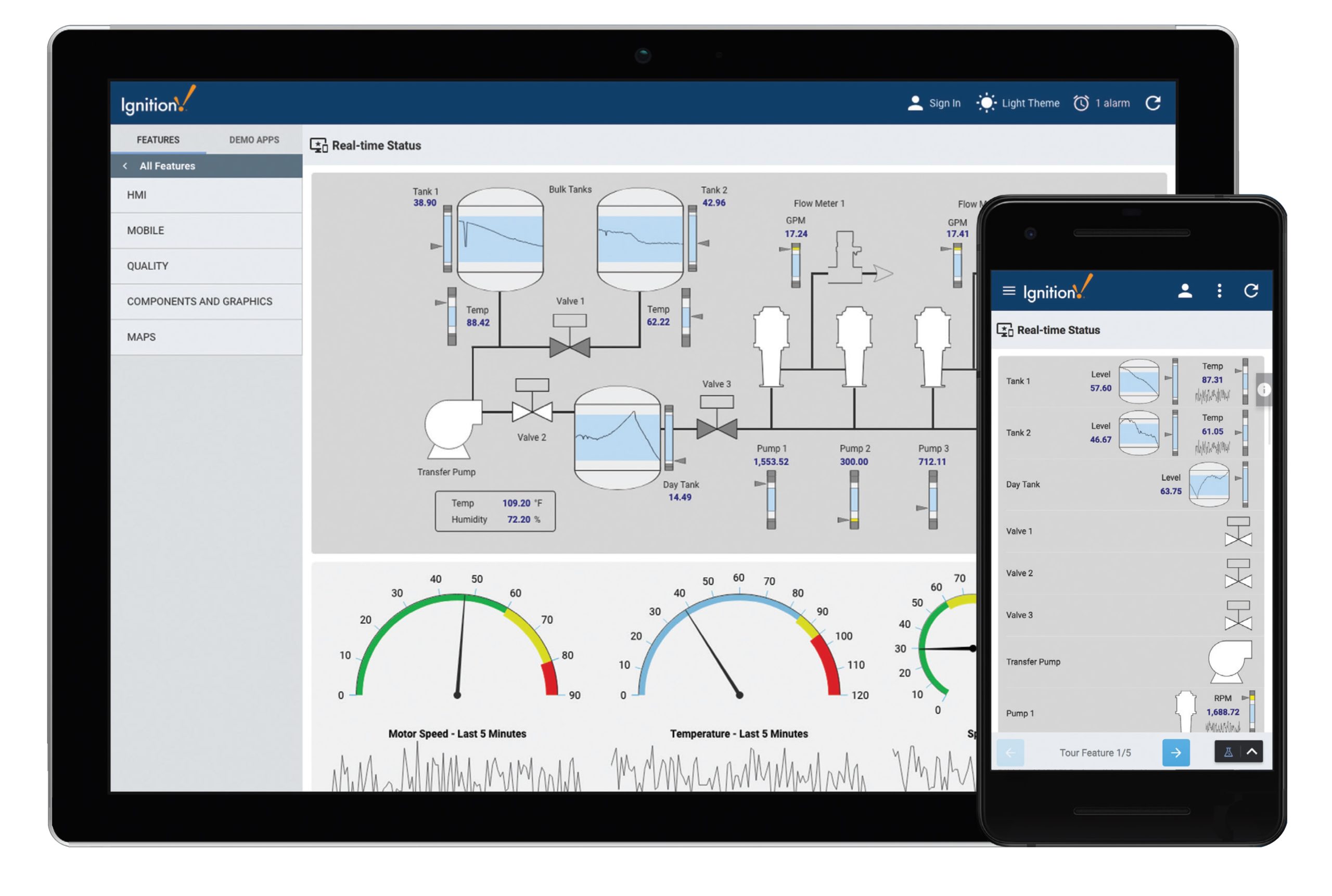The width and height of the screenshot is (1332, 896).
Task: Expand the bottom panel up-chevron
Action: coord(1251,752)
